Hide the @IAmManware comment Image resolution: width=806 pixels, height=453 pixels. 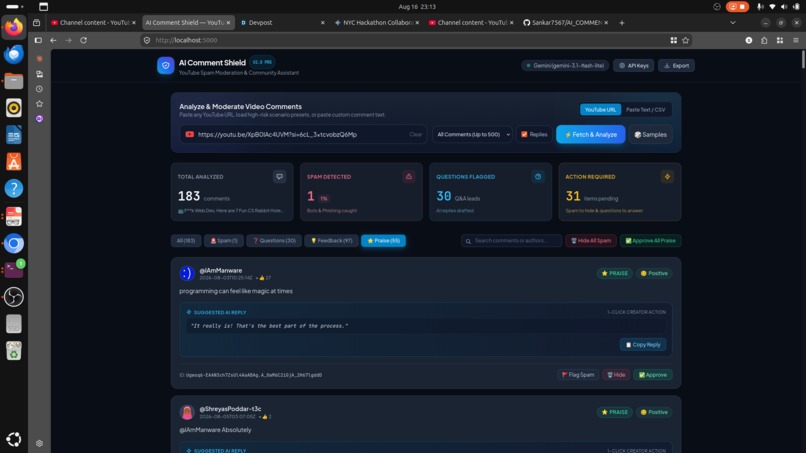point(616,375)
